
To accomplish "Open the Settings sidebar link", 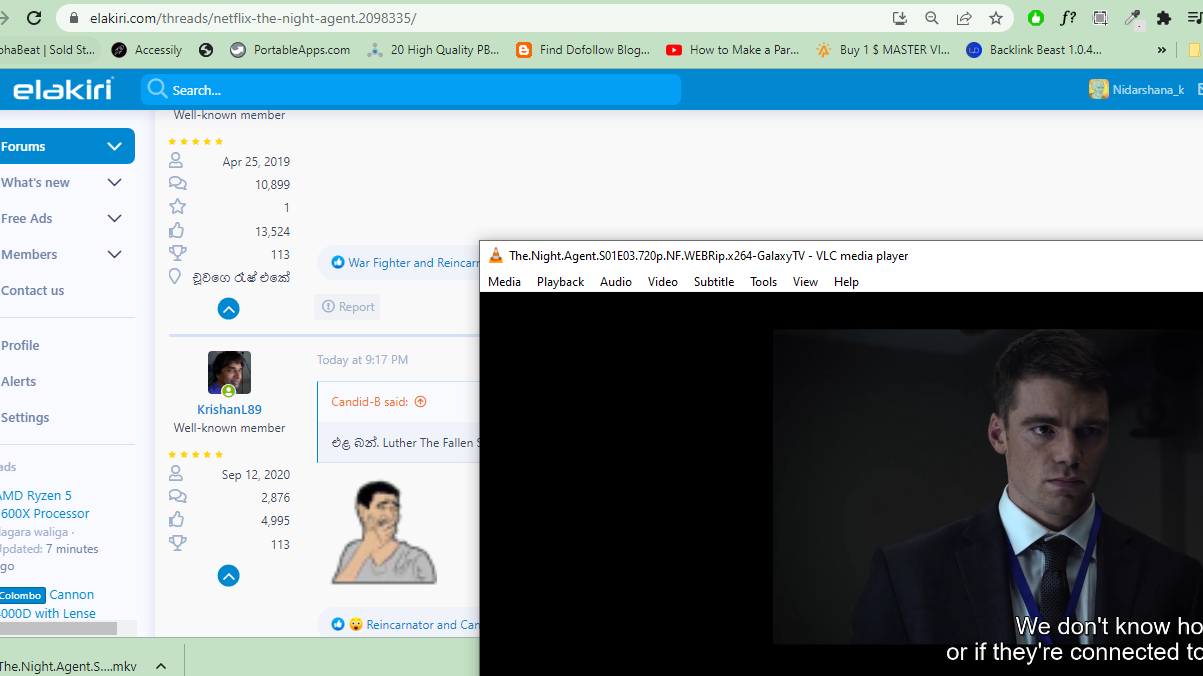I will (25, 417).
